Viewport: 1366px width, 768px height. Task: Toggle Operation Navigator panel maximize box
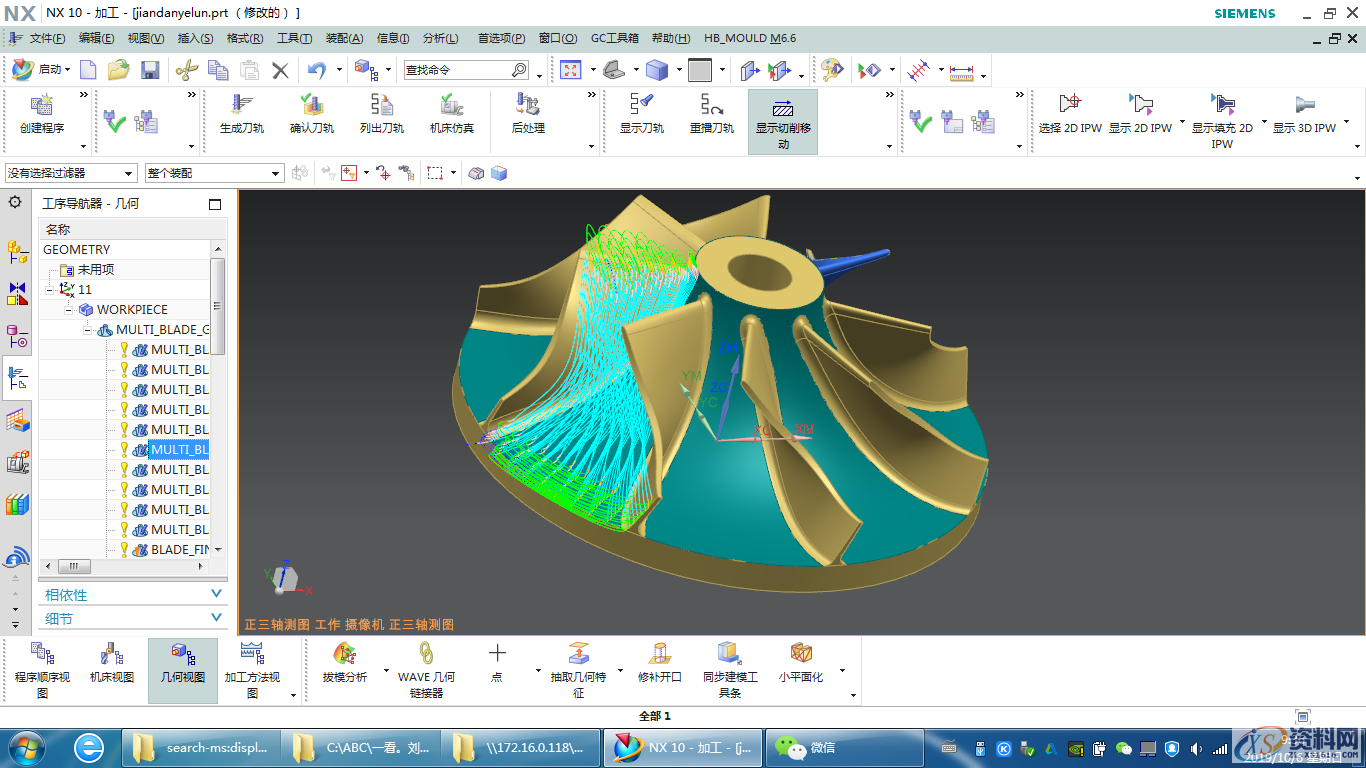point(215,204)
